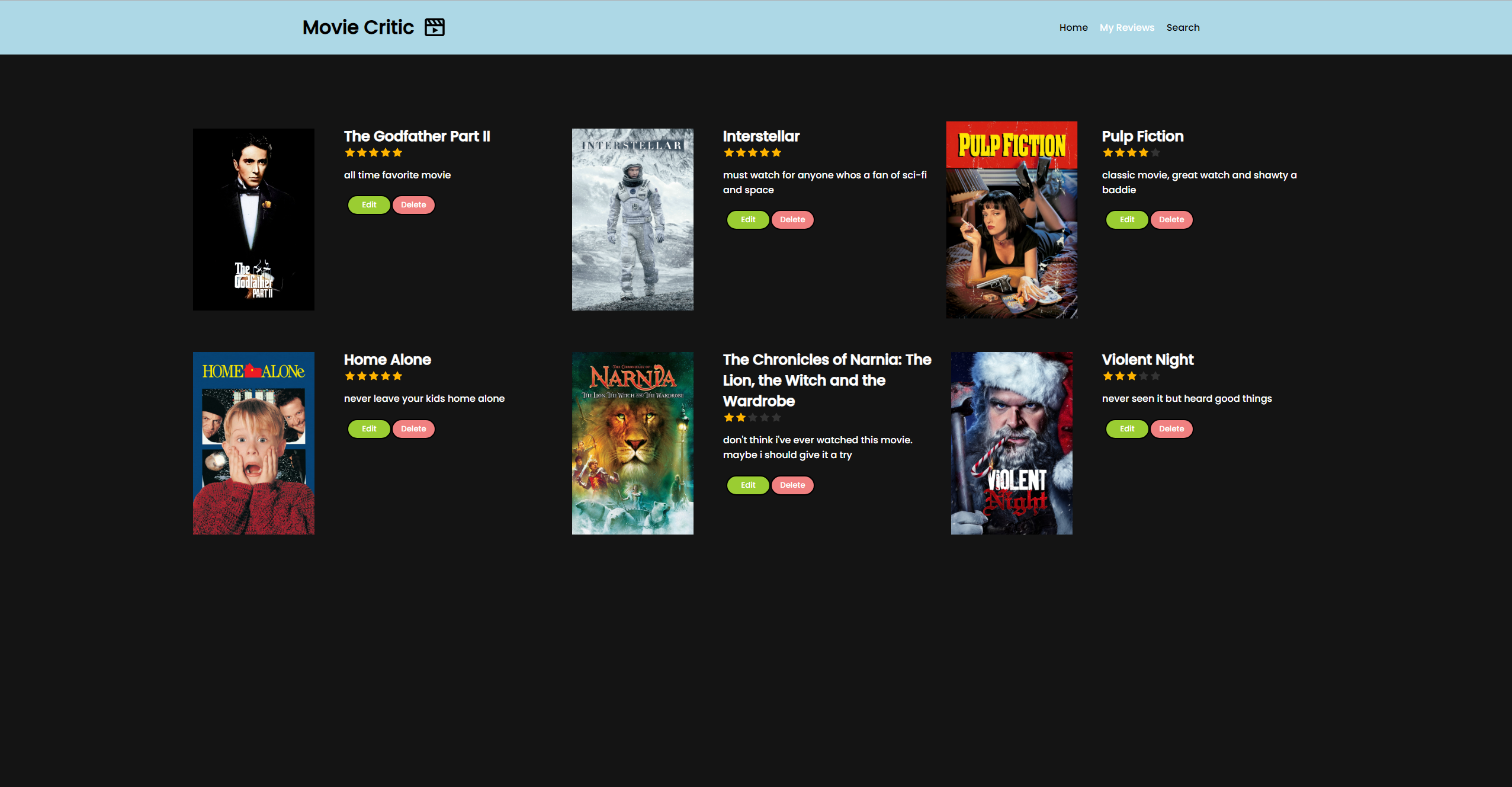Open the Search page
This screenshot has width=1512, height=787.
pos(1182,27)
